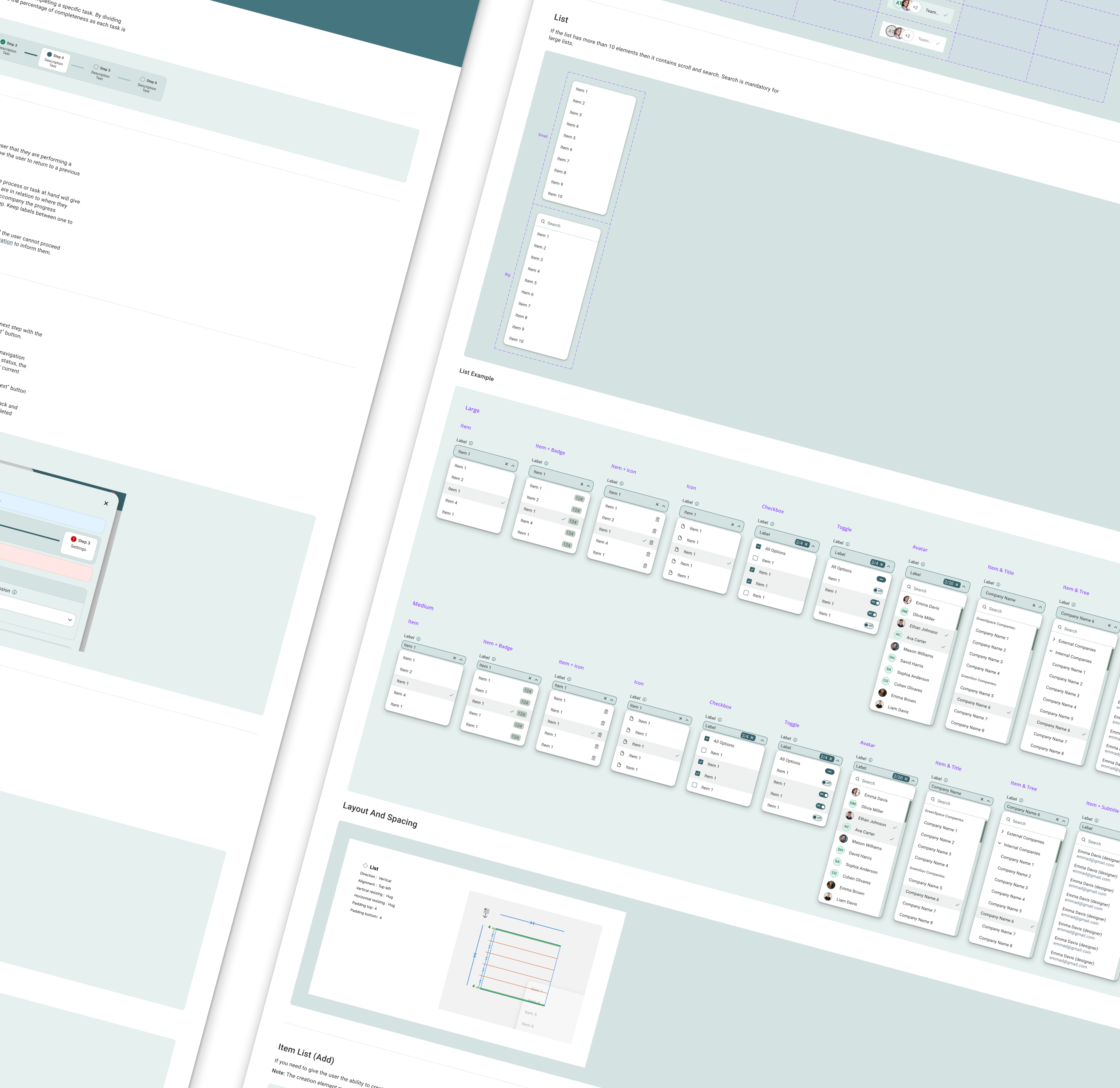Click the clear X in the Large plain Item dropdown
1120x1088 pixels.
506,464
